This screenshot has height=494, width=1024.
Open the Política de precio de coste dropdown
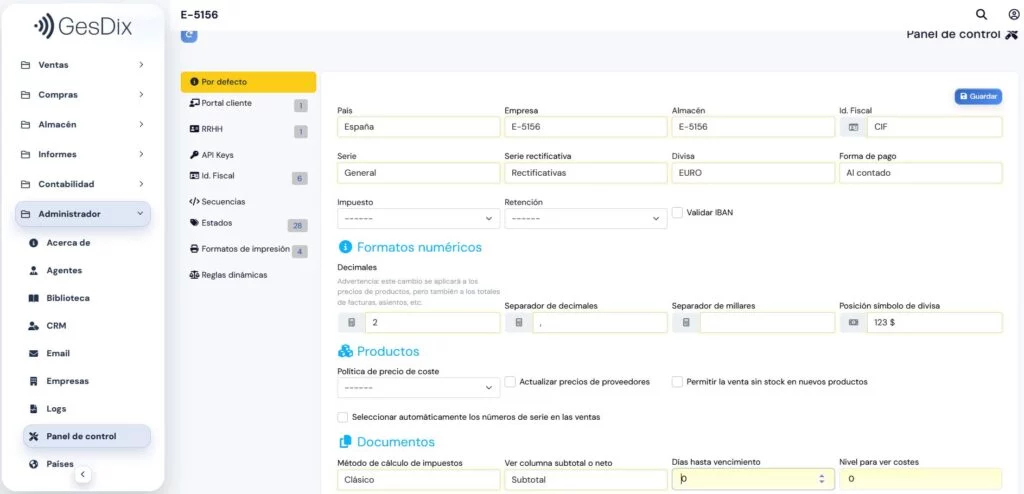coord(419,387)
